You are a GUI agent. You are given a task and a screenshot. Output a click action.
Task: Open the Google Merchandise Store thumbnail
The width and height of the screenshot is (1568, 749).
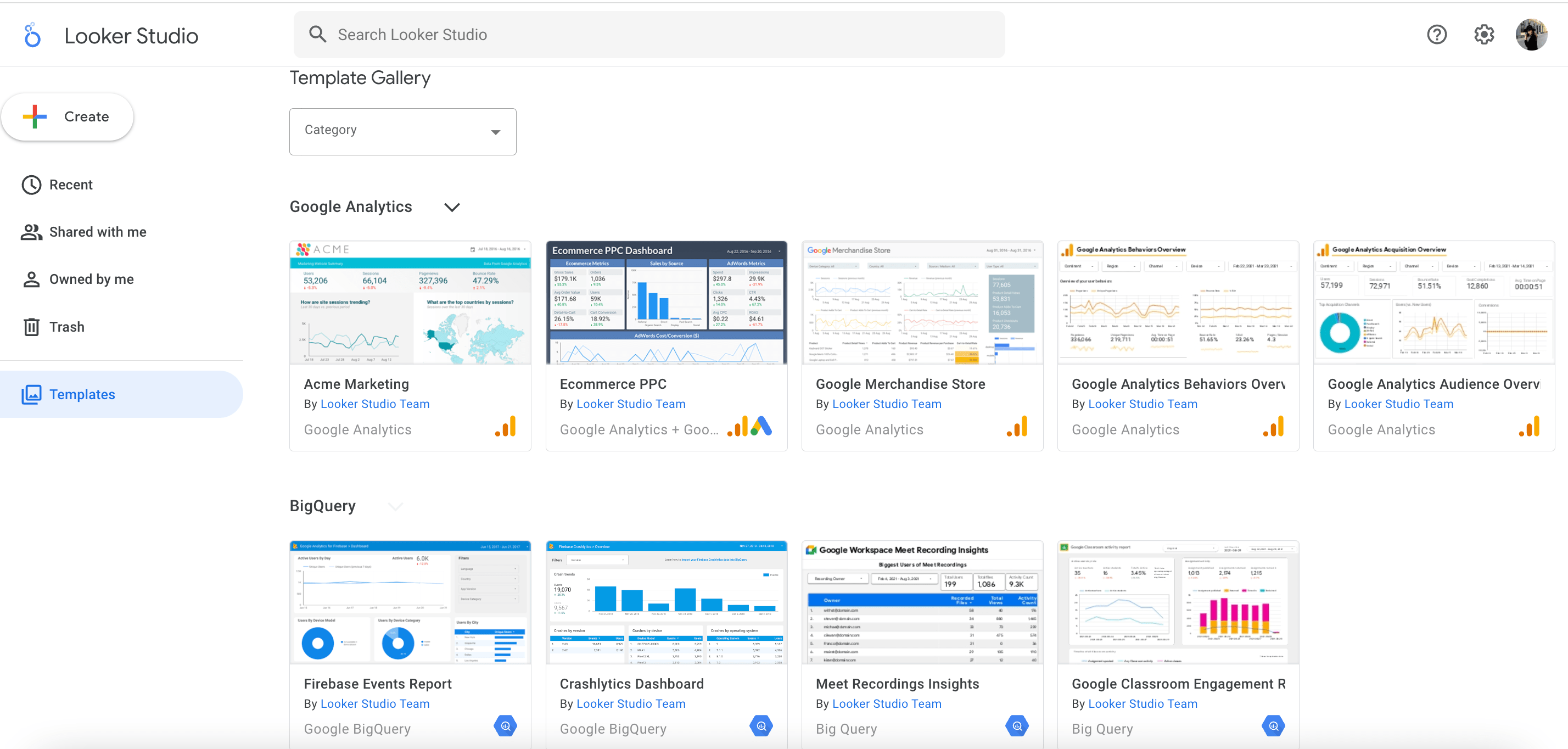pos(922,303)
